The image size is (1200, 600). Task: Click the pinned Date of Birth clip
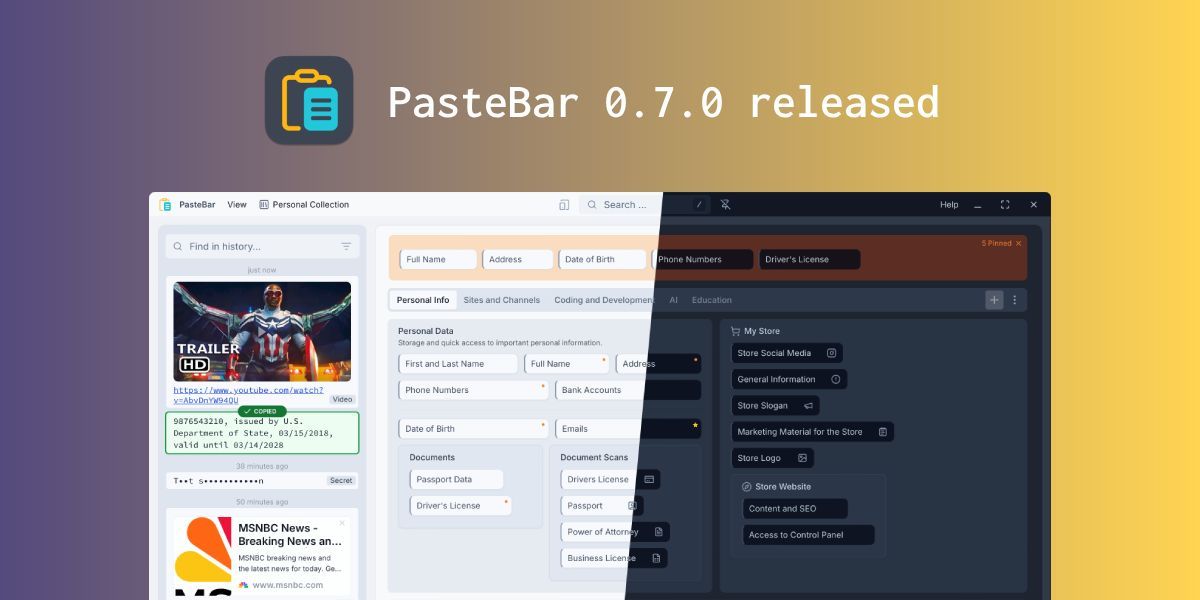point(603,259)
